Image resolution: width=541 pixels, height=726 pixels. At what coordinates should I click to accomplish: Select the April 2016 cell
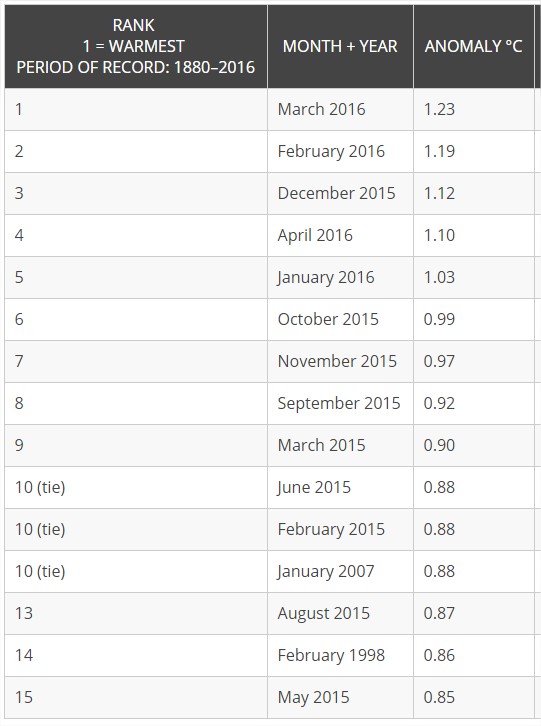[x=340, y=235]
